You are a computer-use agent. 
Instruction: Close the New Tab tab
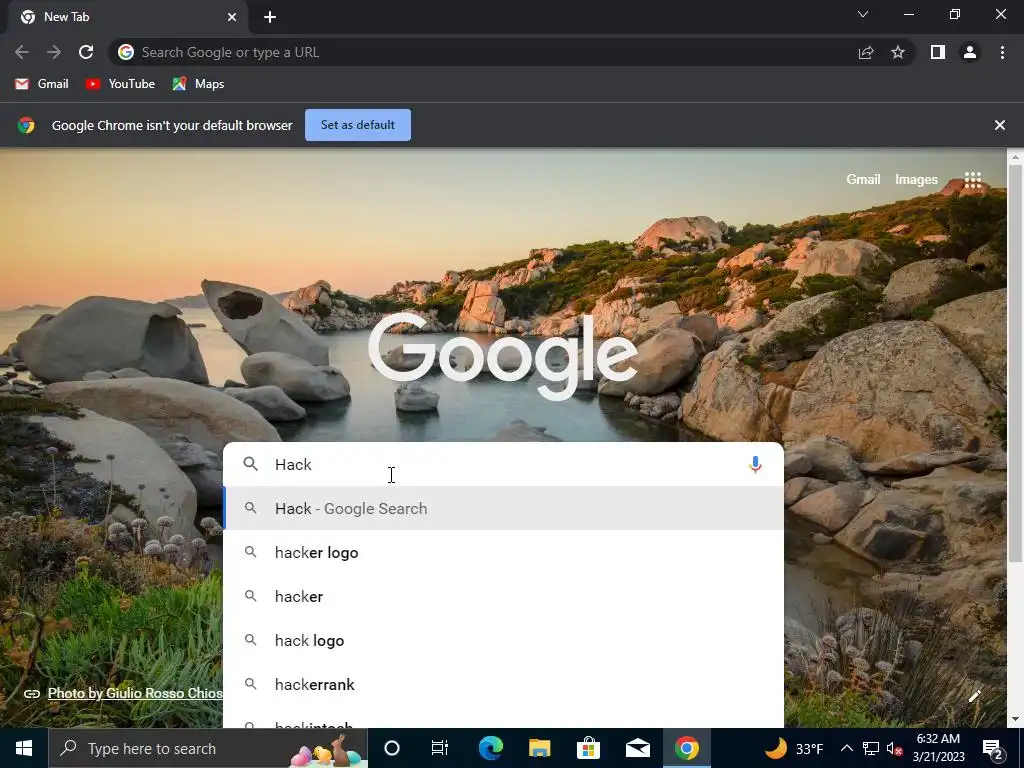232,17
